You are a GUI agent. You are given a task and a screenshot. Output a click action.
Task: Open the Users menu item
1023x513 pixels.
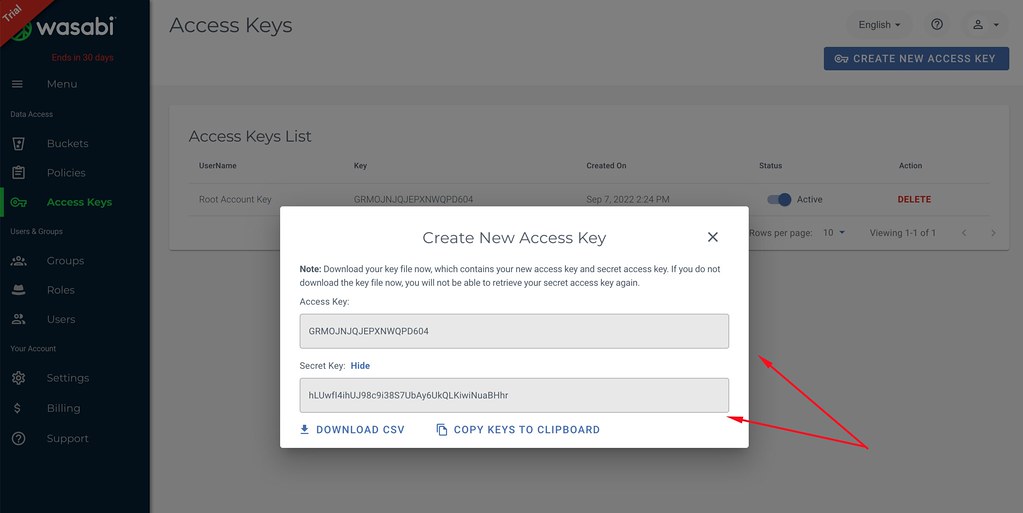tap(61, 320)
